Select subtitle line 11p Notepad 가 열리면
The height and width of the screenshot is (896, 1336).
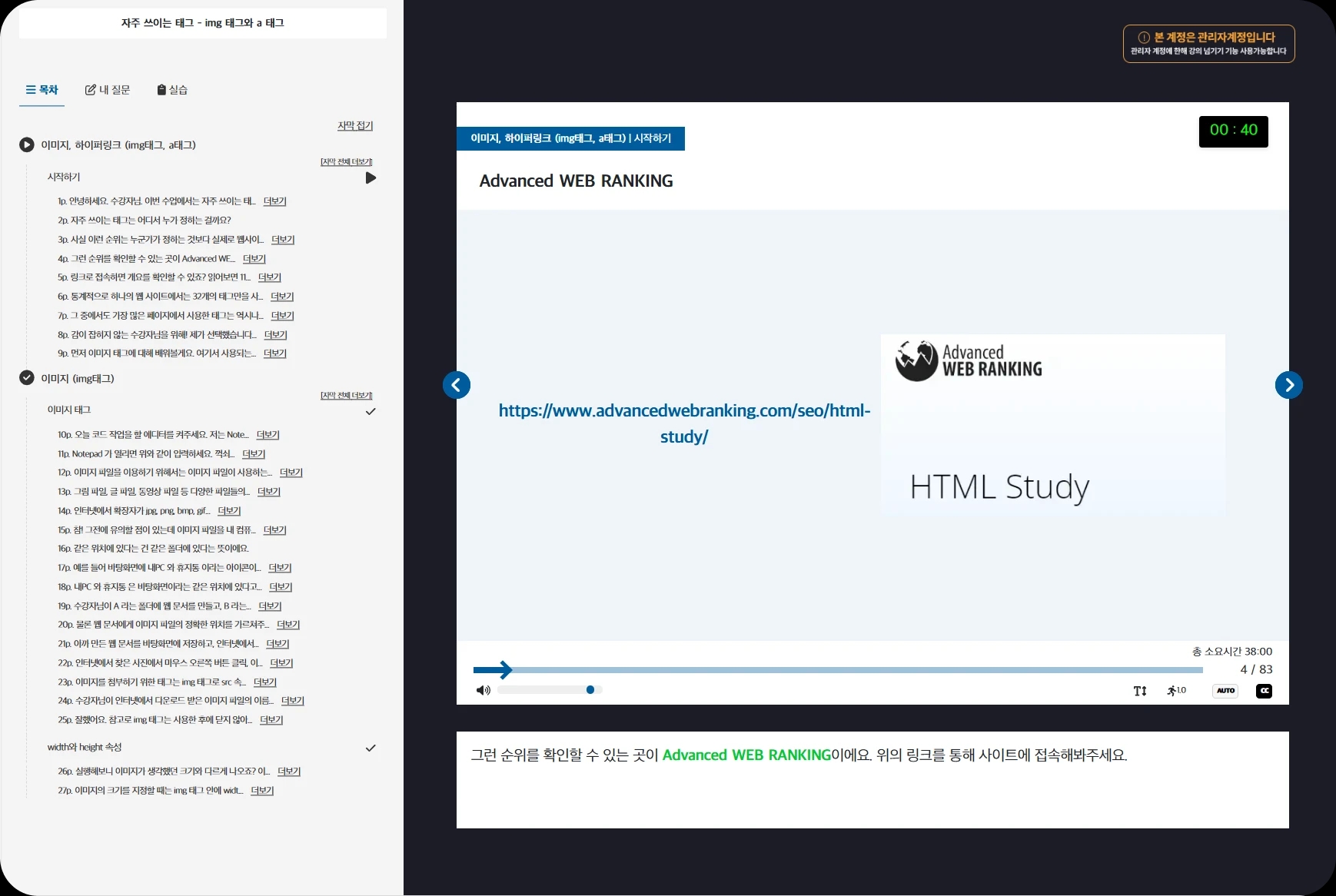146,454
